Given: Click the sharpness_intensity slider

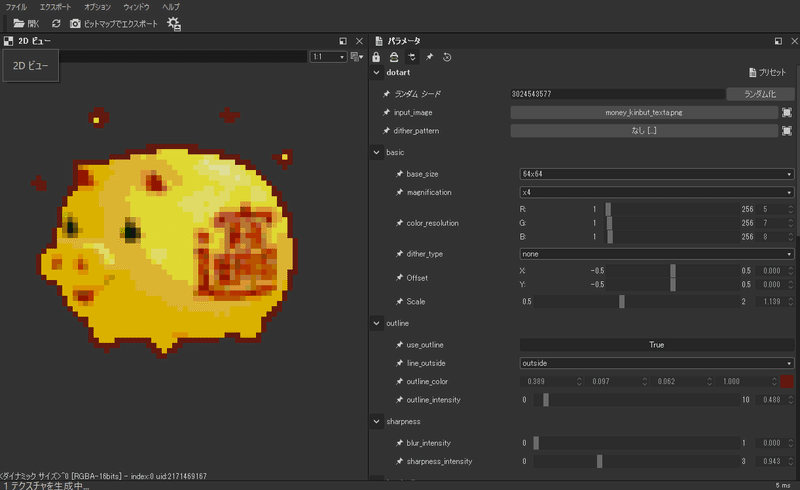Looking at the screenshot, I should pyautogui.click(x=636, y=461).
